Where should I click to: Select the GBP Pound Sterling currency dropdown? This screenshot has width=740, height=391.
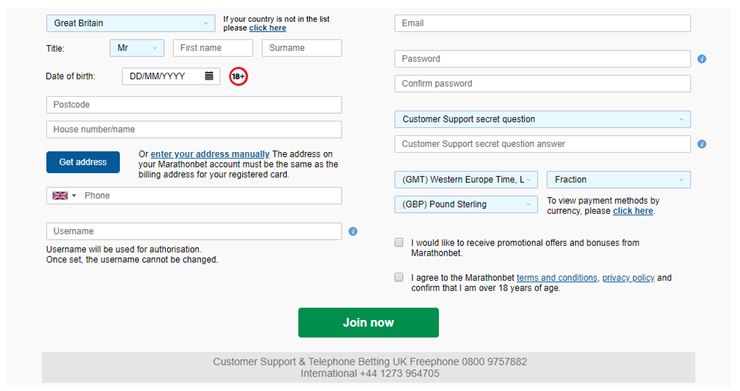coord(466,204)
